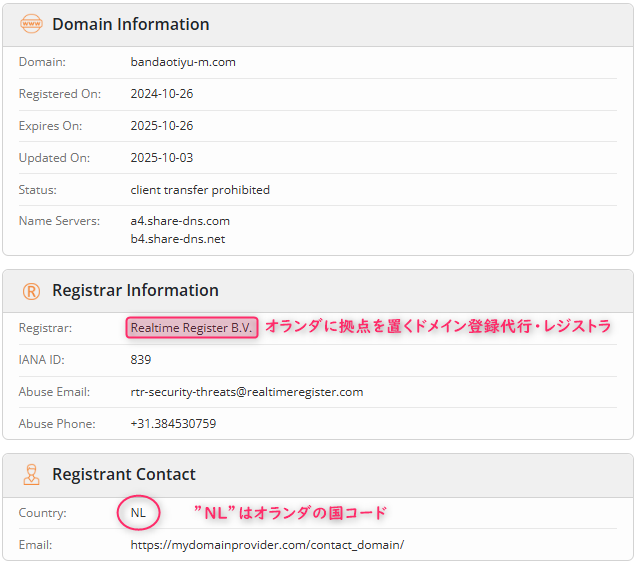Click the rtr-security-threats abuse email address
Viewport: 637px width, 562px height.
pos(247,392)
